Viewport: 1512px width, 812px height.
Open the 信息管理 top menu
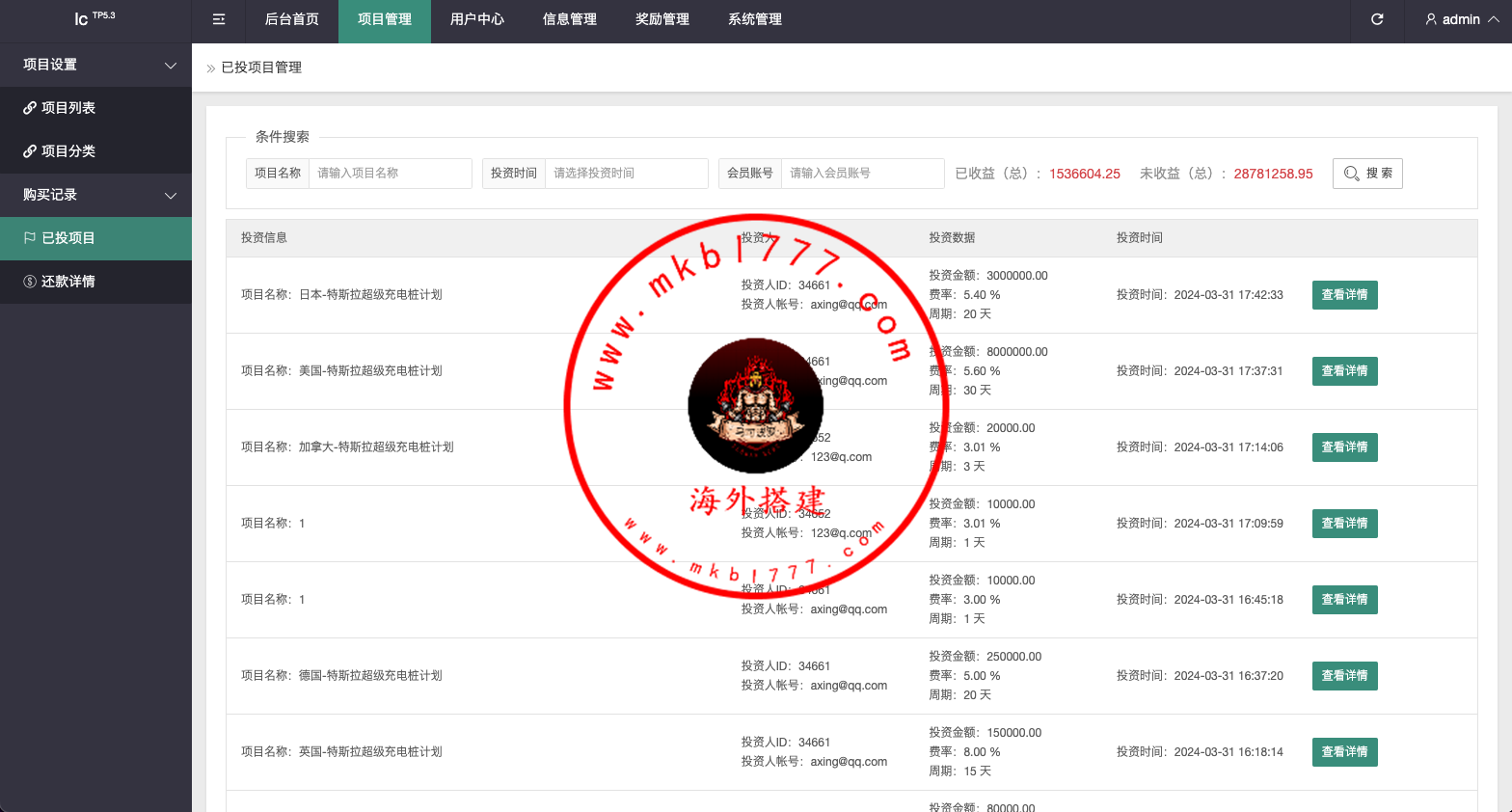570,19
